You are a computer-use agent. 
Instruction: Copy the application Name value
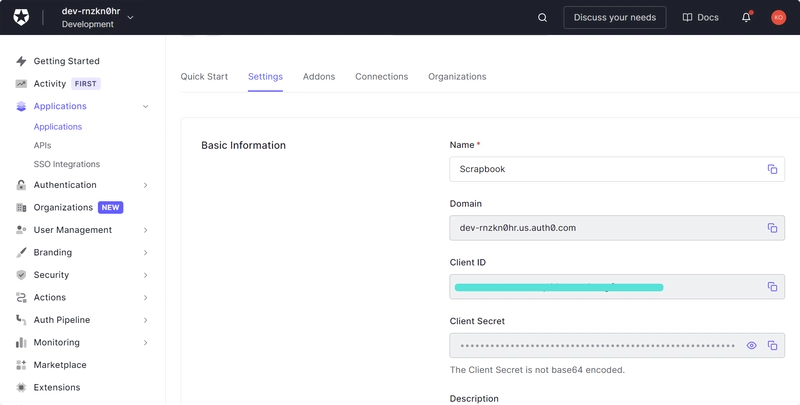click(x=772, y=169)
